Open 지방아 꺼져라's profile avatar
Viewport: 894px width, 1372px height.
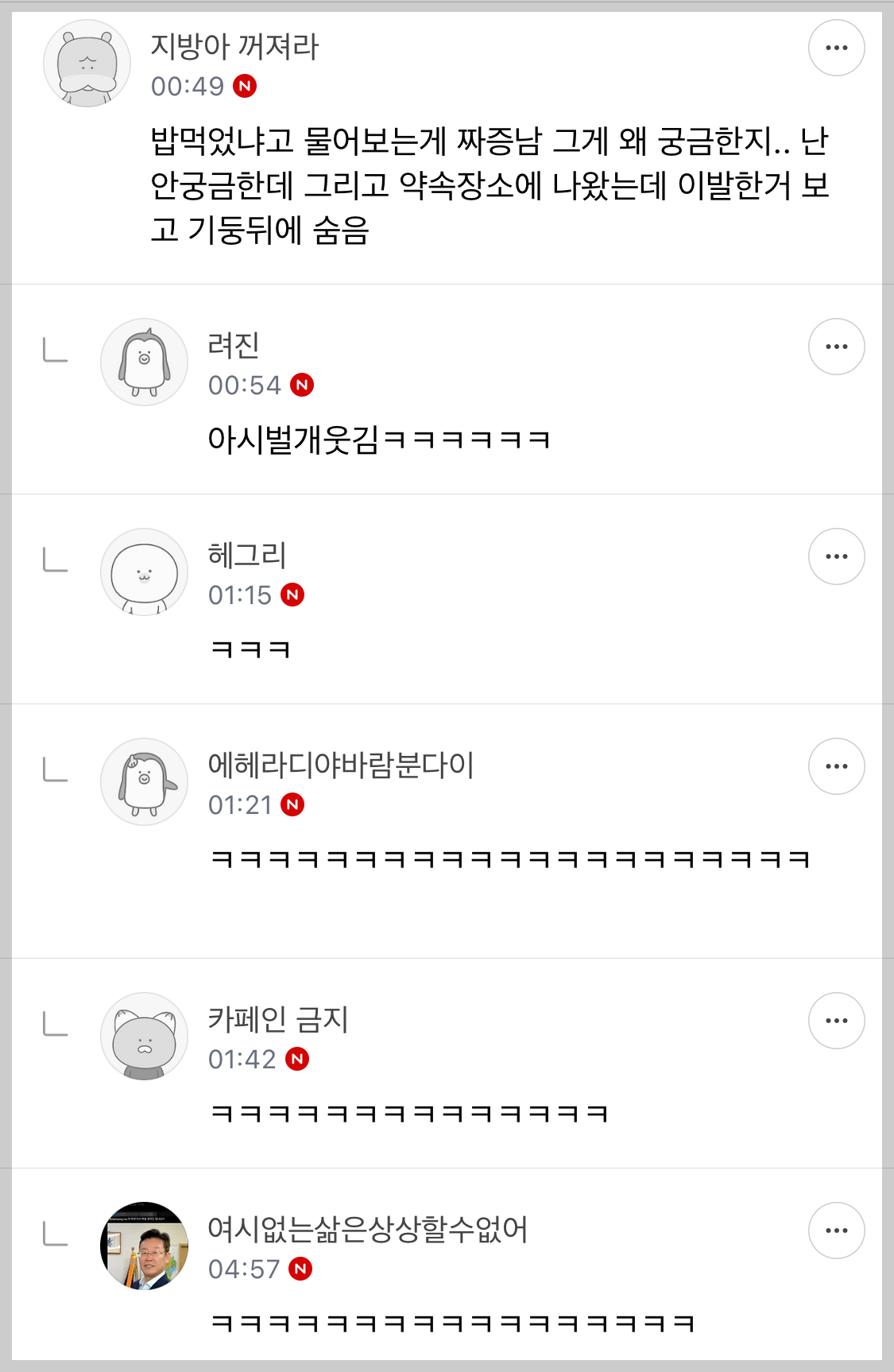click(87, 64)
